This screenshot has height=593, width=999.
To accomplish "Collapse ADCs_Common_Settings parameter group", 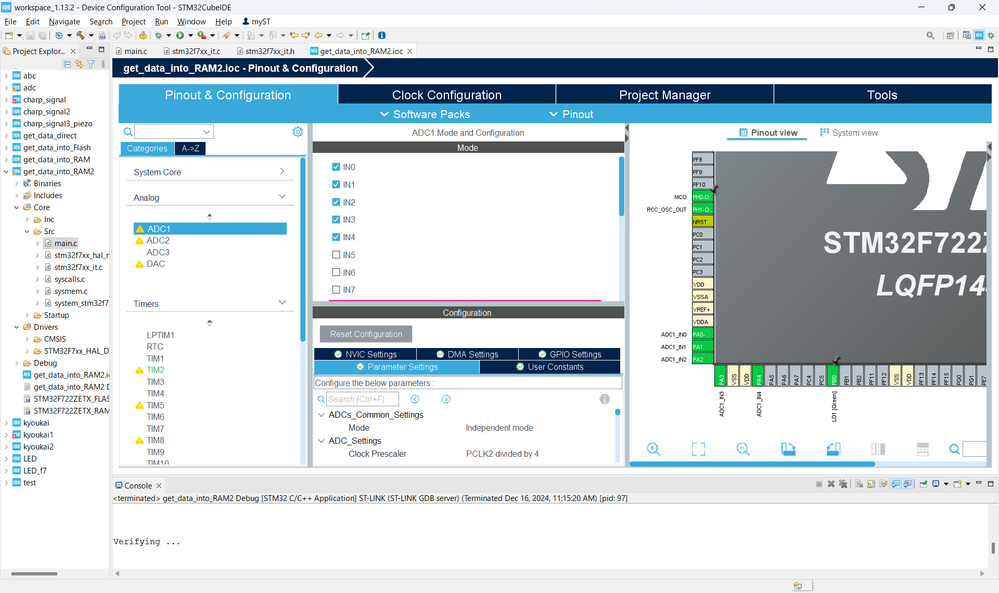I will coord(322,415).
